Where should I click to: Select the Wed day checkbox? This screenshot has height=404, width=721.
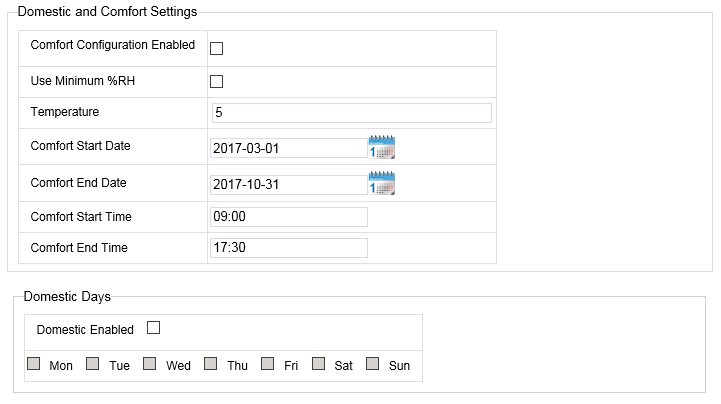(x=150, y=364)
